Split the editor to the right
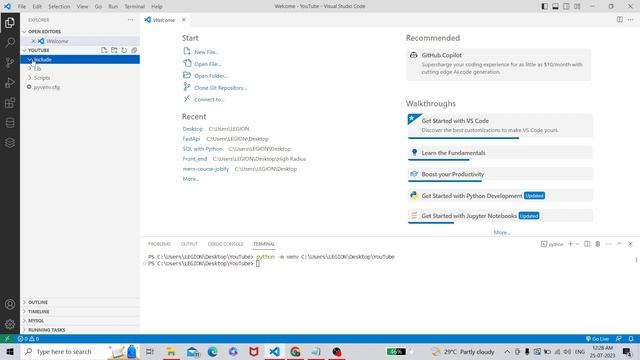 620,20
